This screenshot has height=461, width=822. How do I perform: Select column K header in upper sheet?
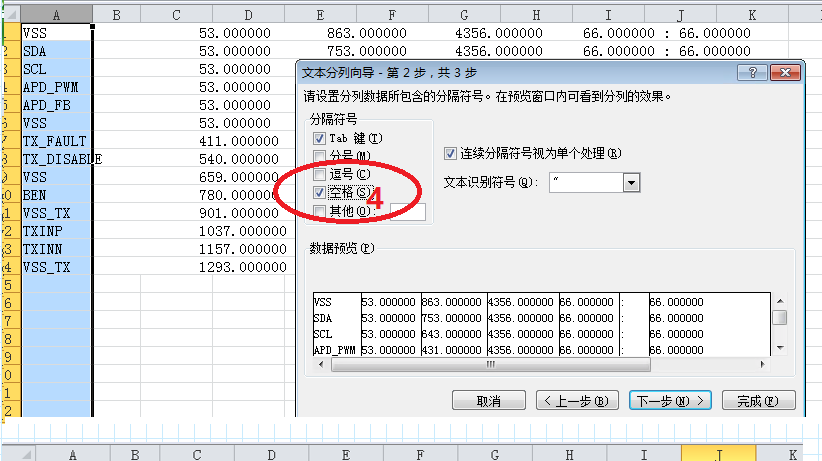(x=752, y=15)
